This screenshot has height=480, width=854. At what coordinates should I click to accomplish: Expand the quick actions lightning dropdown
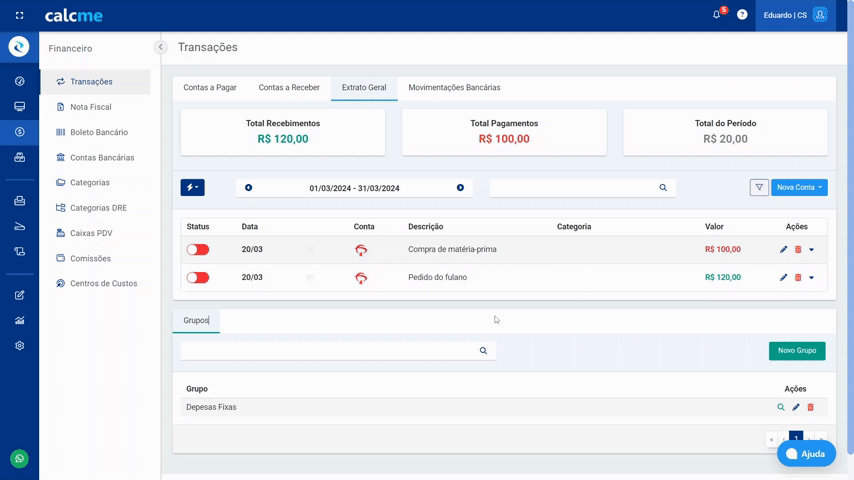(x=192, y=187)
